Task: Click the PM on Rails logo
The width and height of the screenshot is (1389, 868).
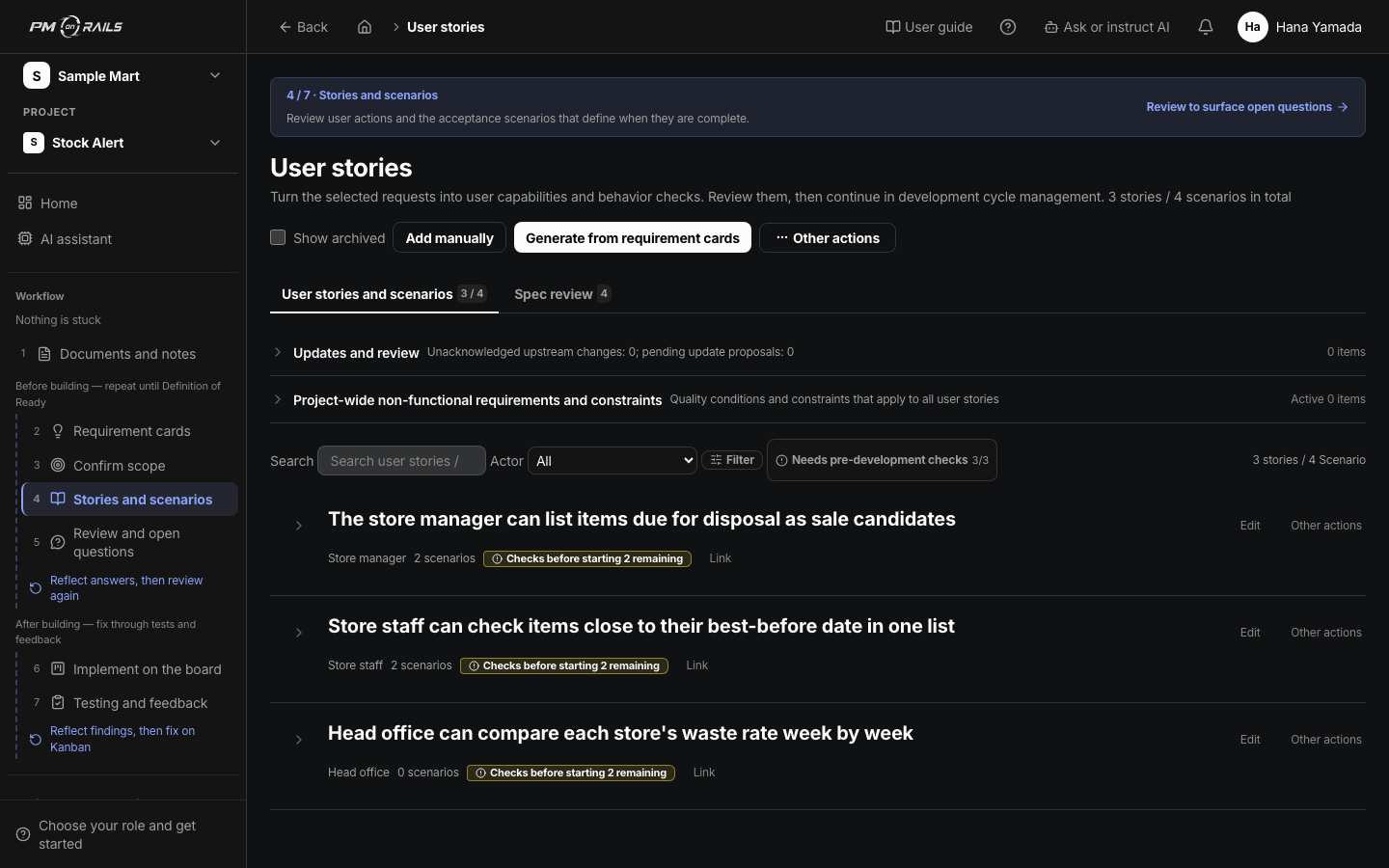Action: pyautogui.click(x=75, y=27)
